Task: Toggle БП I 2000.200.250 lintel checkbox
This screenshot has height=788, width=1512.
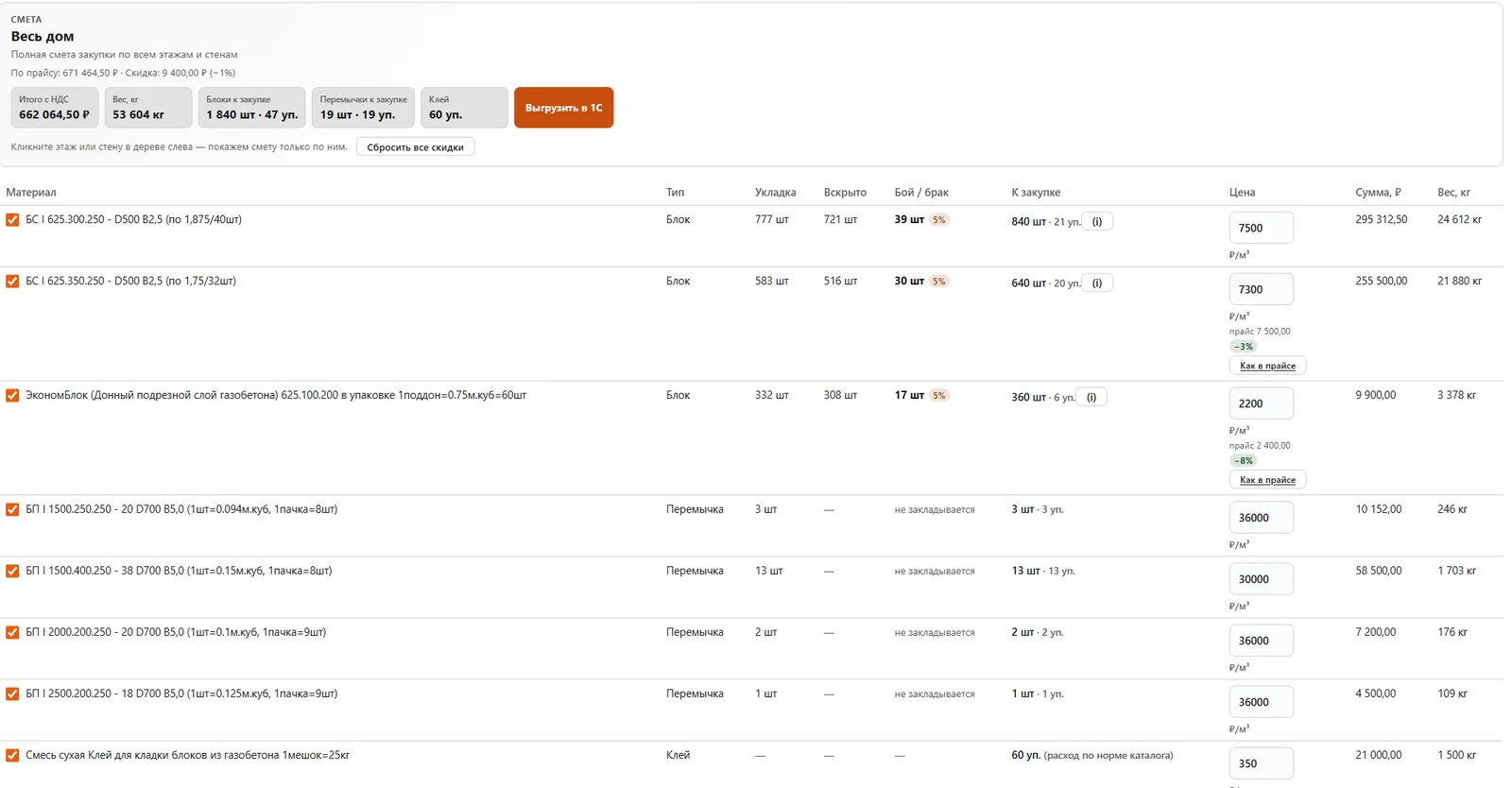Action: [12, 633]
